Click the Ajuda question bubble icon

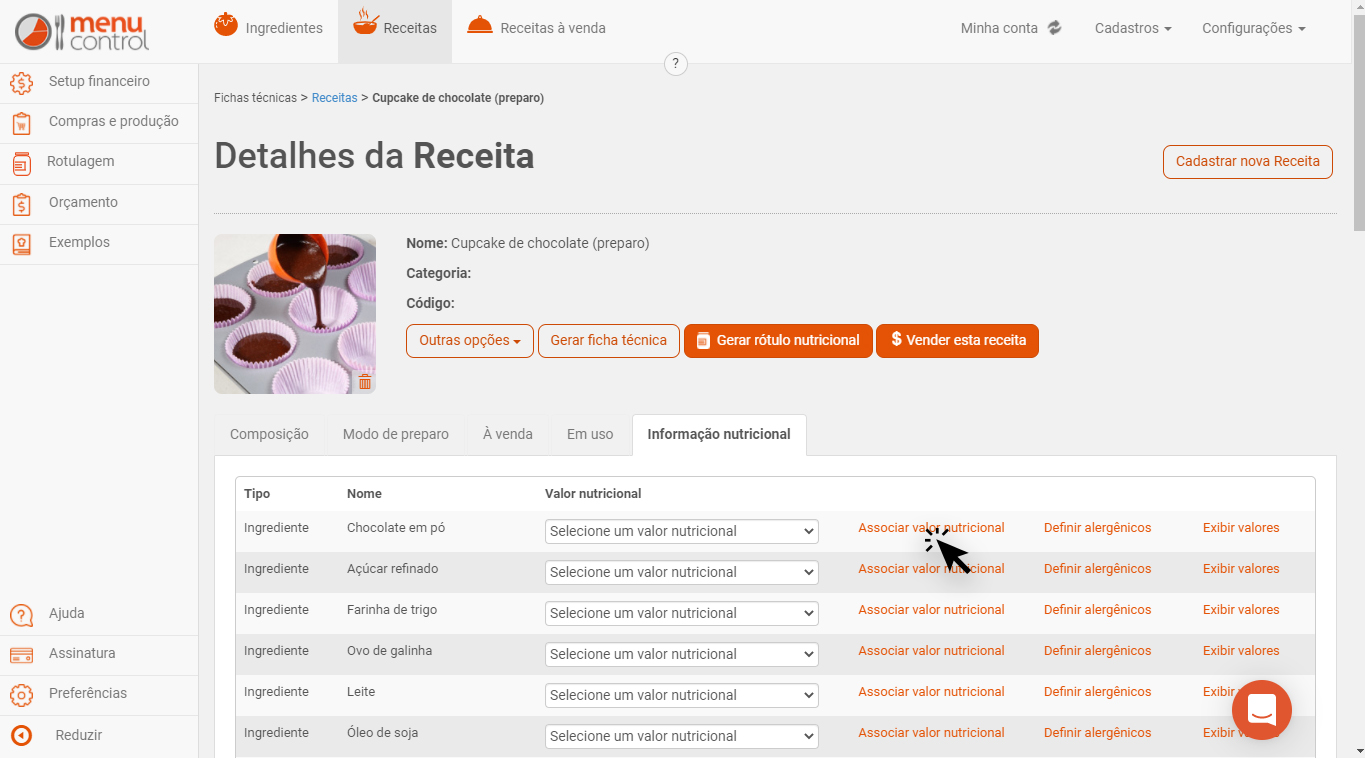coord(21,615)
